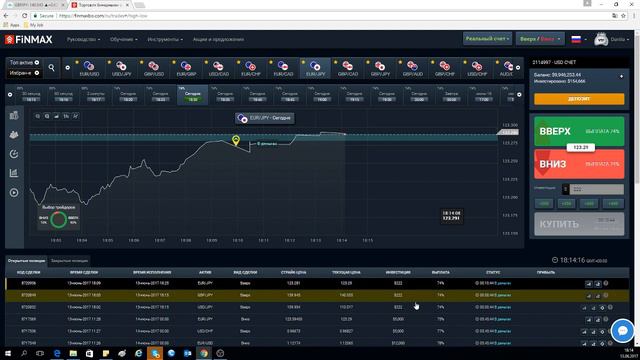Toggle favorite star for USD/CAD

tap(206, 62)
